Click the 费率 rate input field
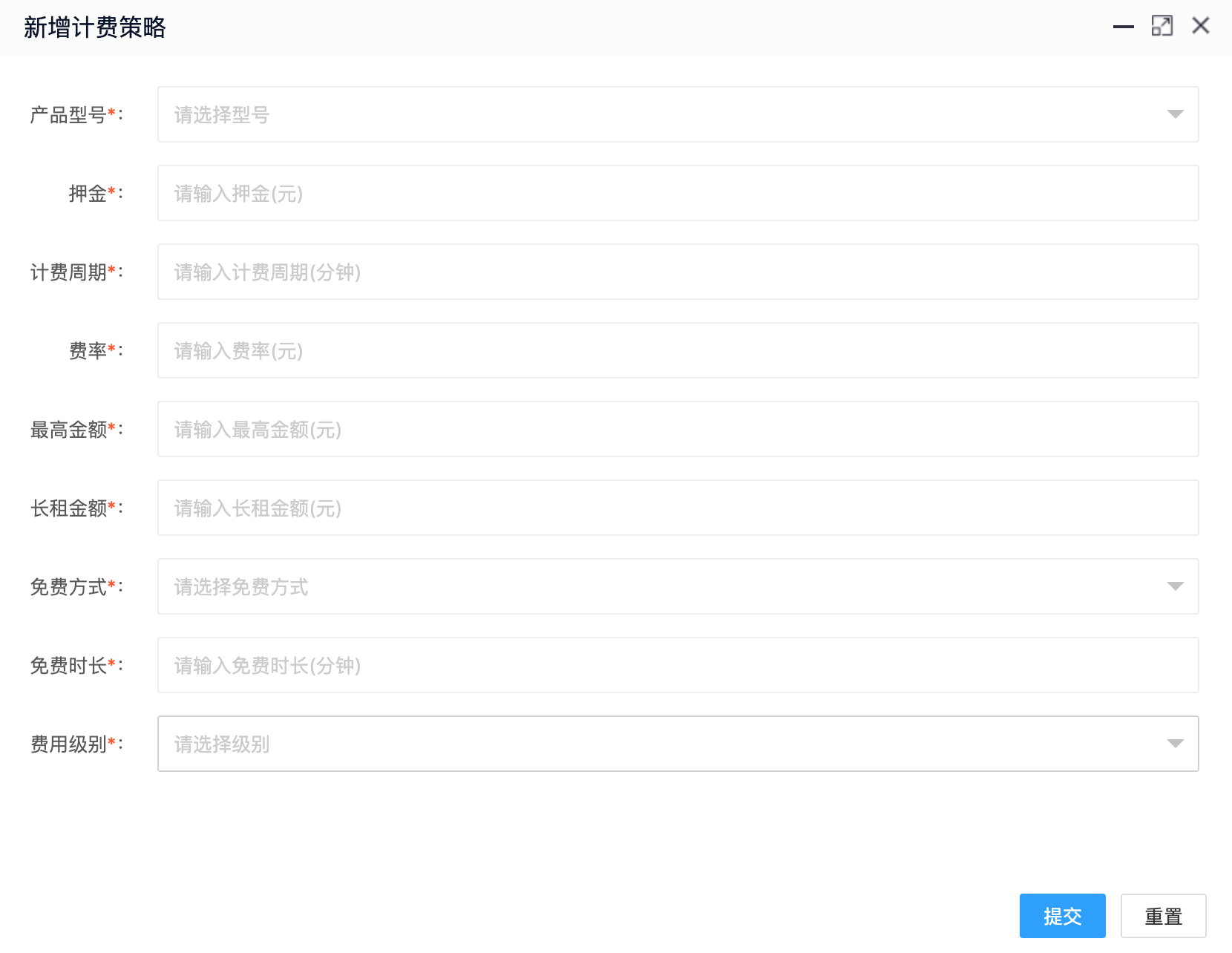Image resolution: width=1232 pixels, height=953 pixels. click(678, 350)
